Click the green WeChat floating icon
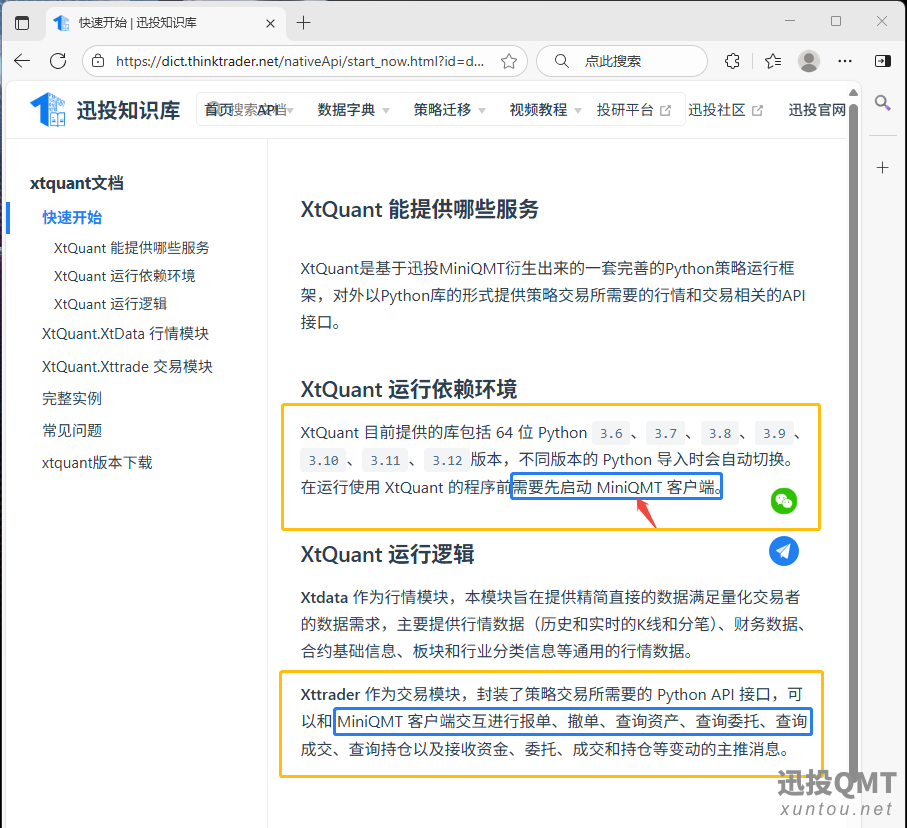The height and width of the screenshot is (828, 907). (784, 501)
